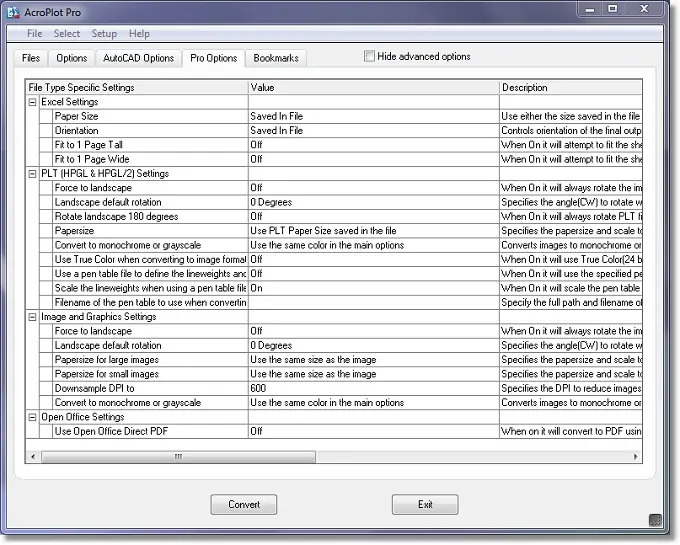
Task: Click the window resize grip icon
Action: pos(655,520)
